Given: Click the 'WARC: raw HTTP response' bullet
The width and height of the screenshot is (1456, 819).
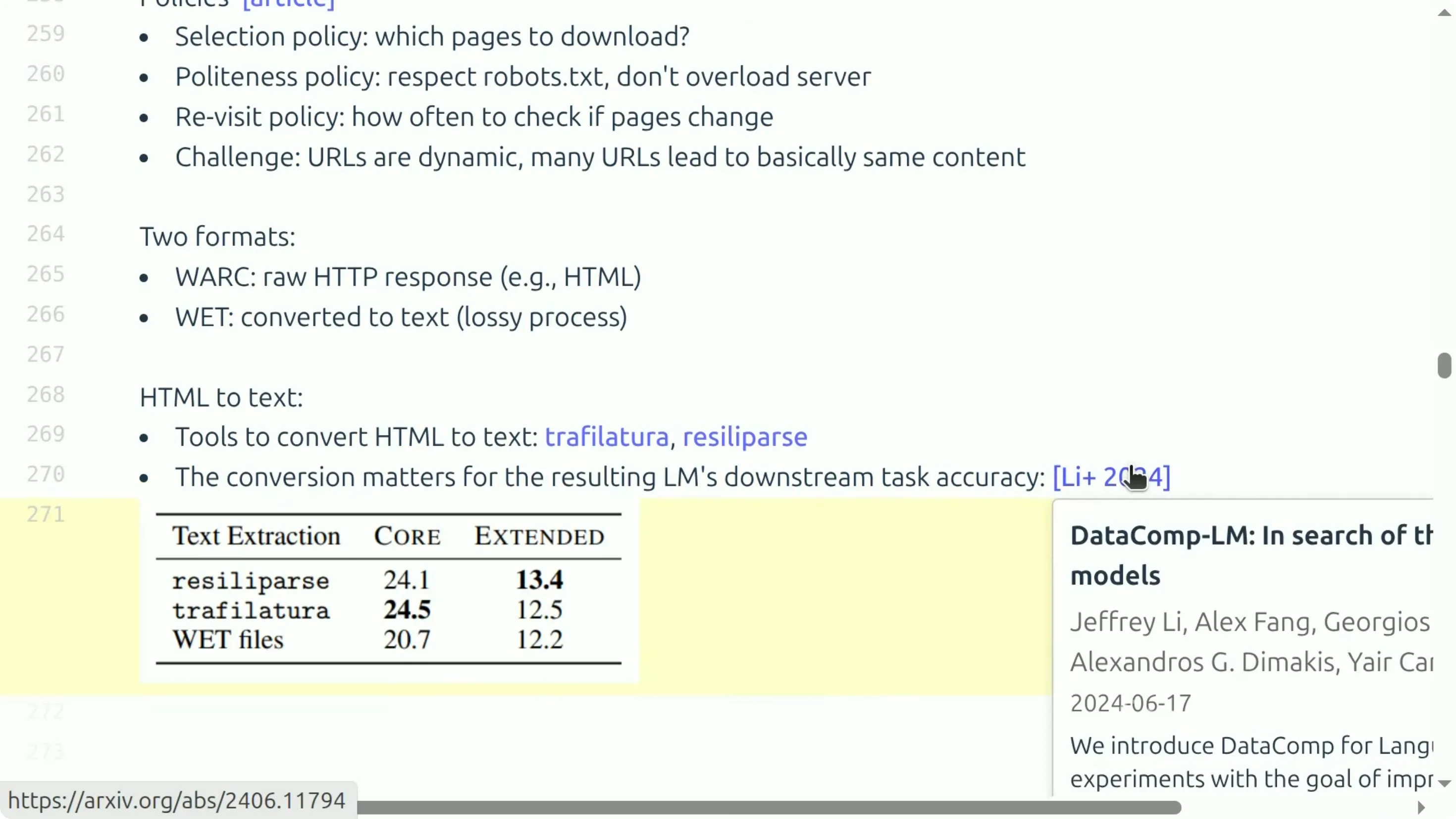Looking at the screenshot, I should 408,277.
